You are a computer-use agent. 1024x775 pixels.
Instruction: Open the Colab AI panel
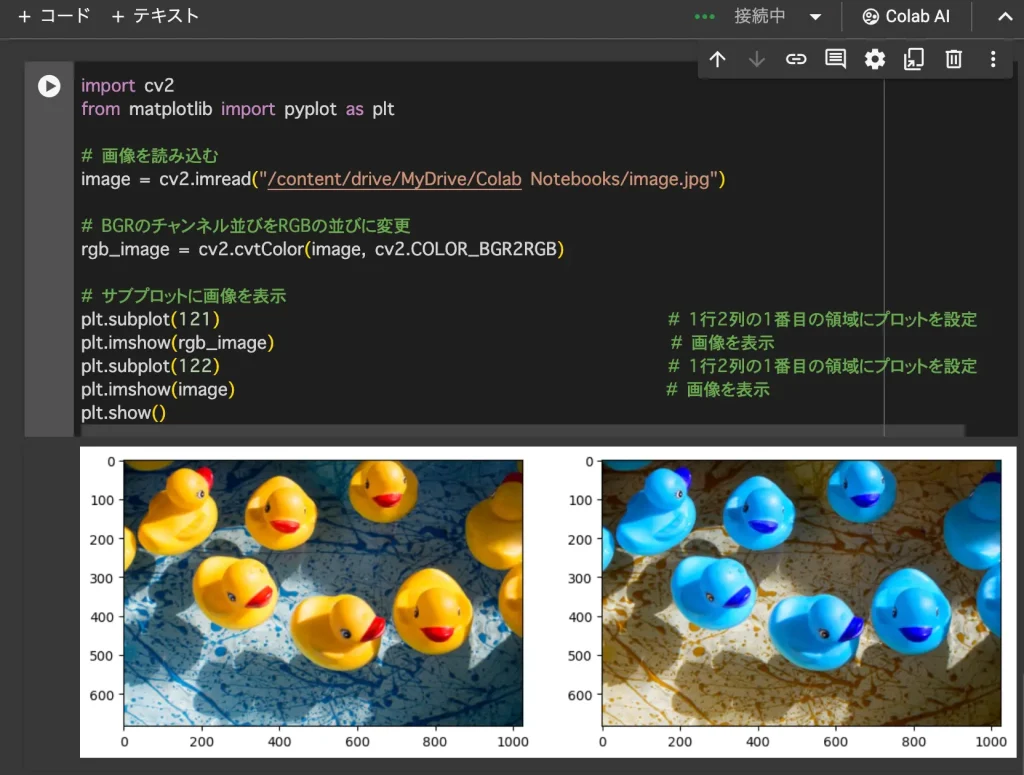point(908,16)
